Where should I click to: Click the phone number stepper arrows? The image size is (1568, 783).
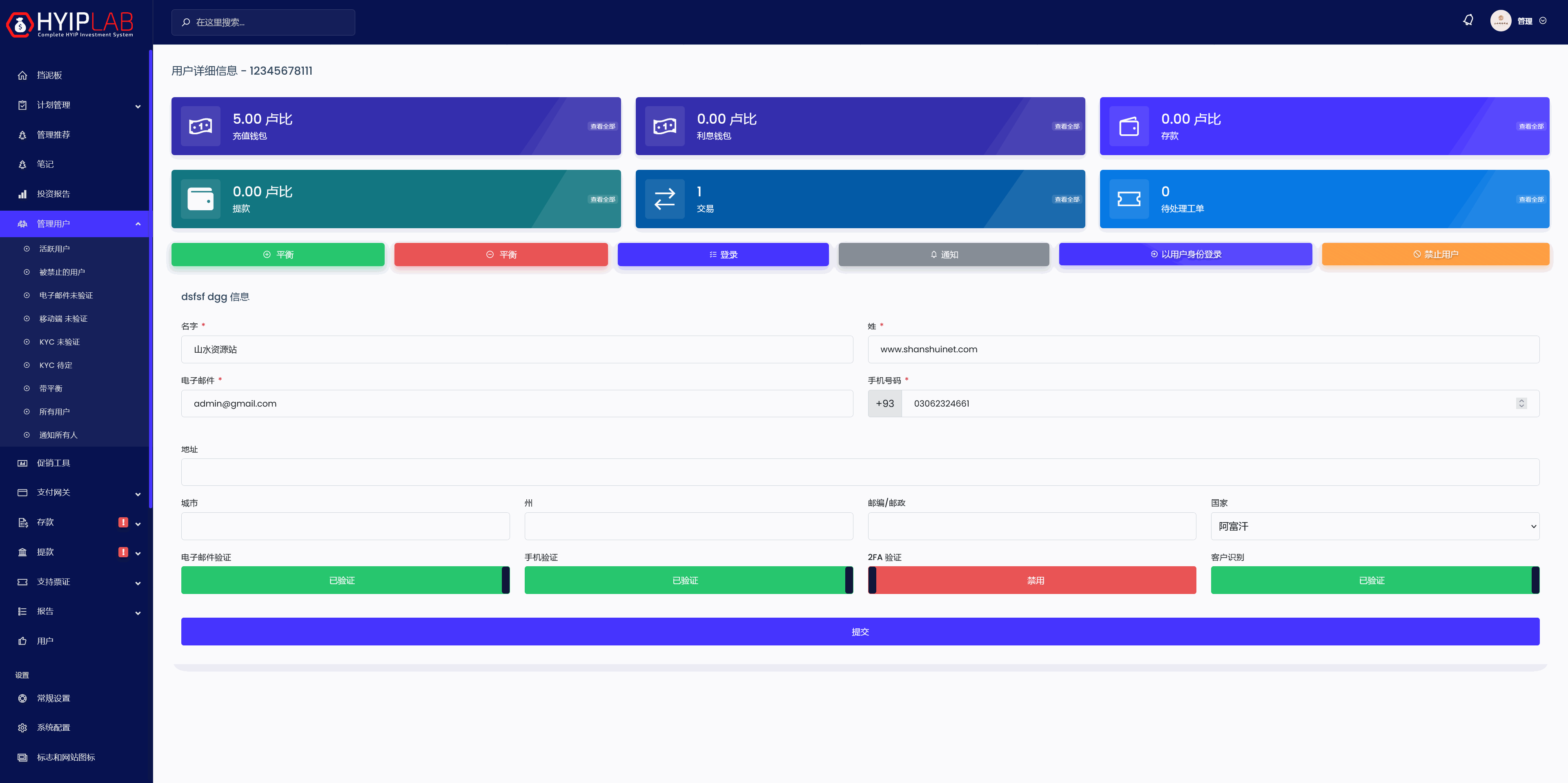1521,403
